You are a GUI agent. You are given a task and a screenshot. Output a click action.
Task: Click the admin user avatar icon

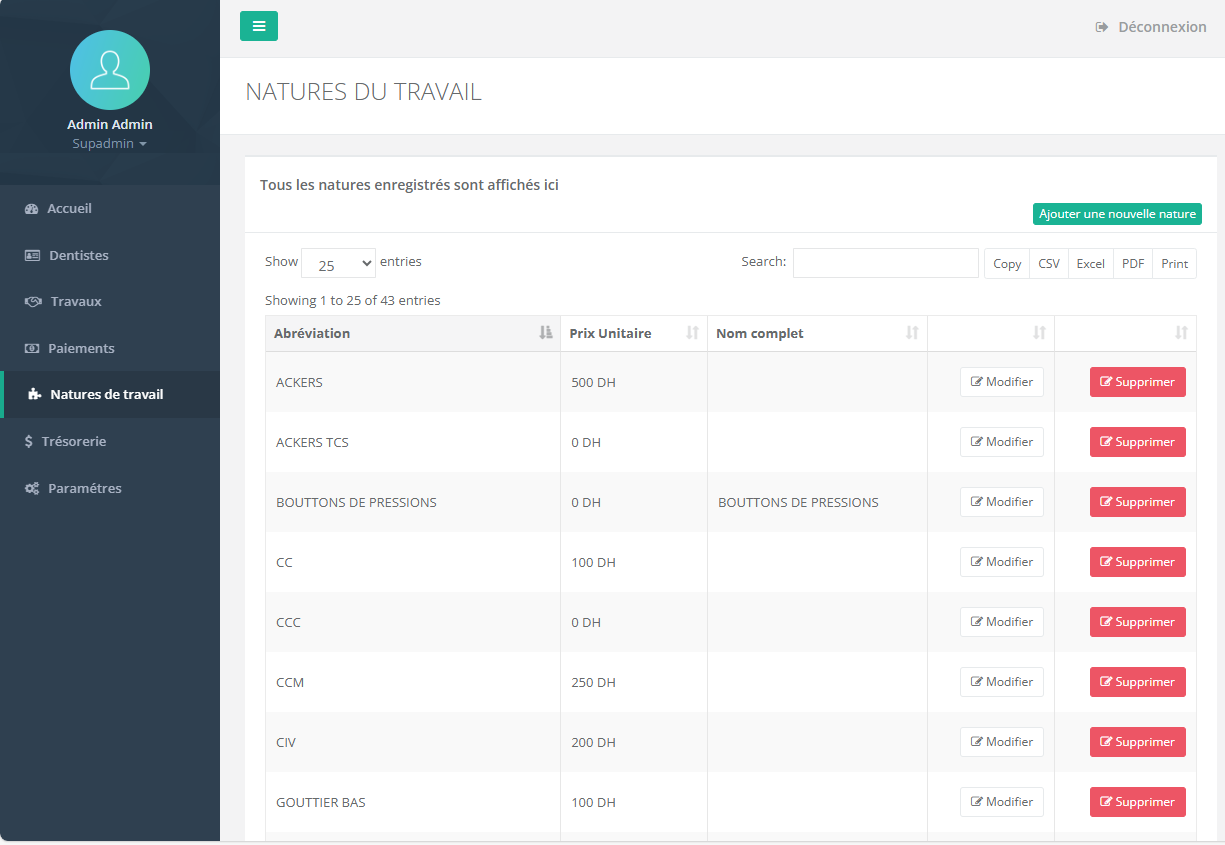(110, 70)
